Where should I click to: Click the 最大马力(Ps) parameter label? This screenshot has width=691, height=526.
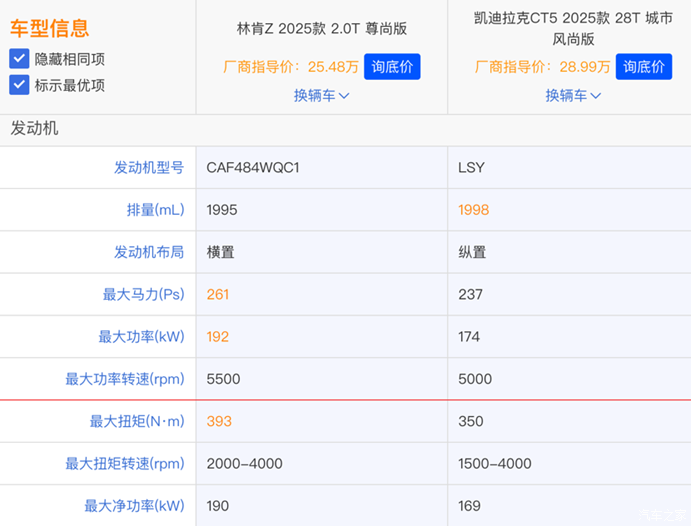[144, 294]
